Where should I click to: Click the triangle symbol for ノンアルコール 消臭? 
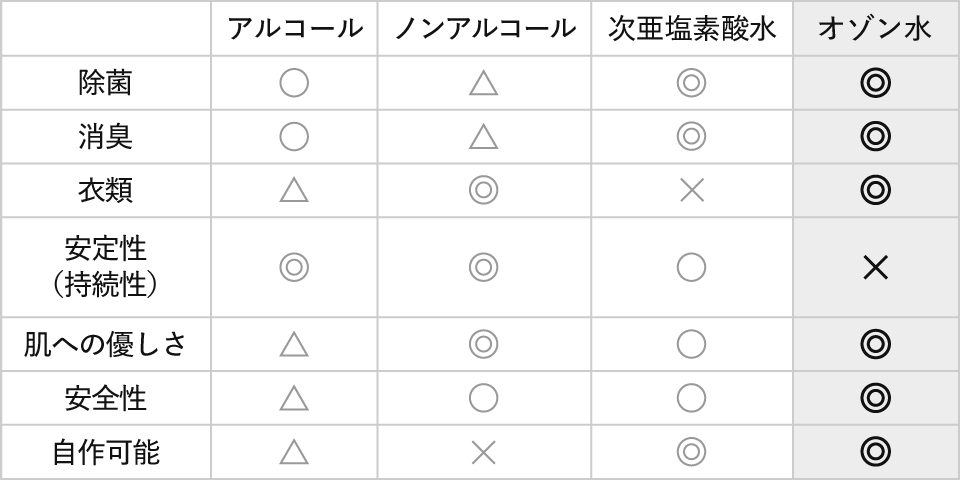[483, 137]
